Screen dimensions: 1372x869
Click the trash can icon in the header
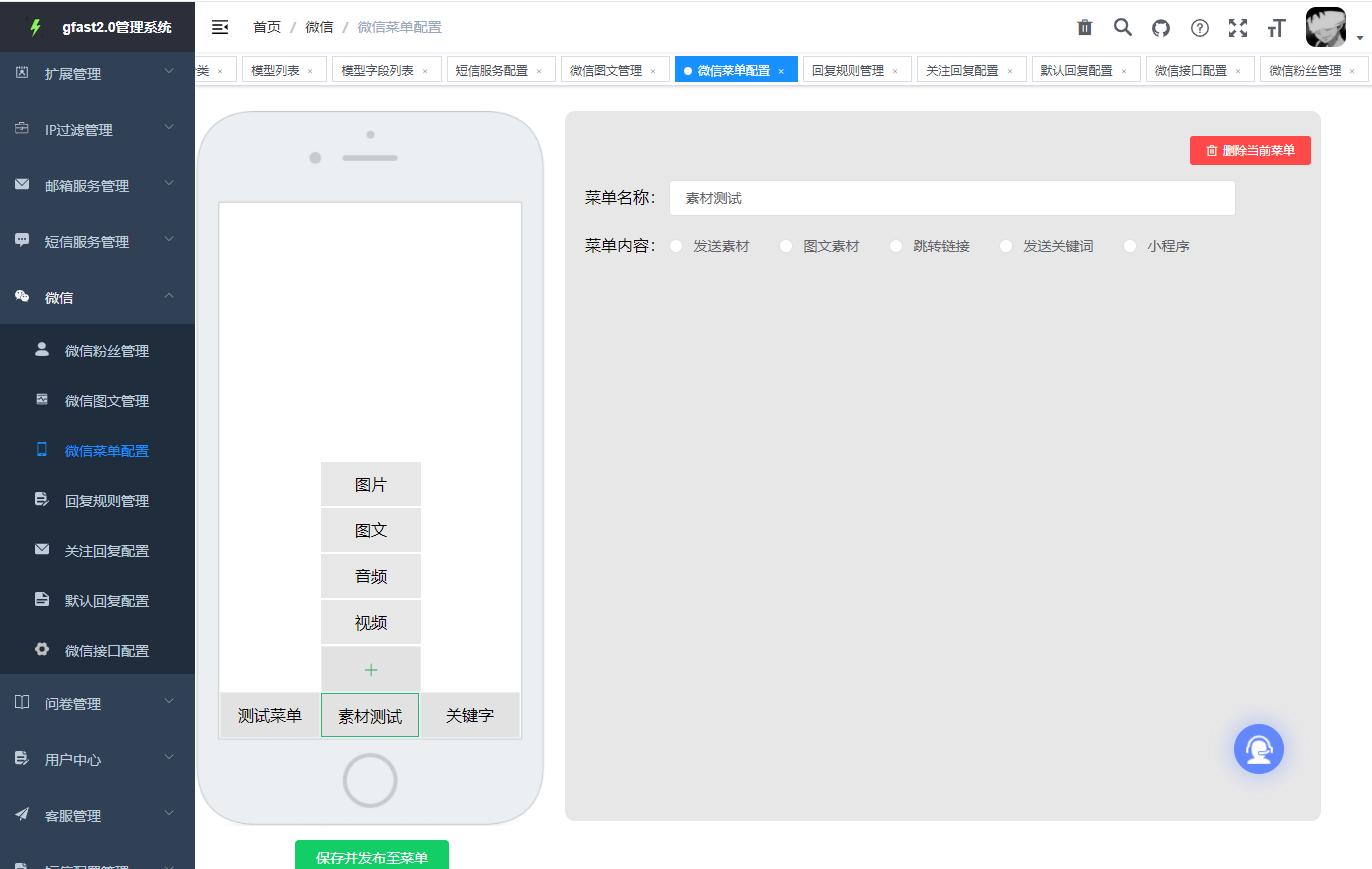pyautogui.click(x=1085, y=27)
